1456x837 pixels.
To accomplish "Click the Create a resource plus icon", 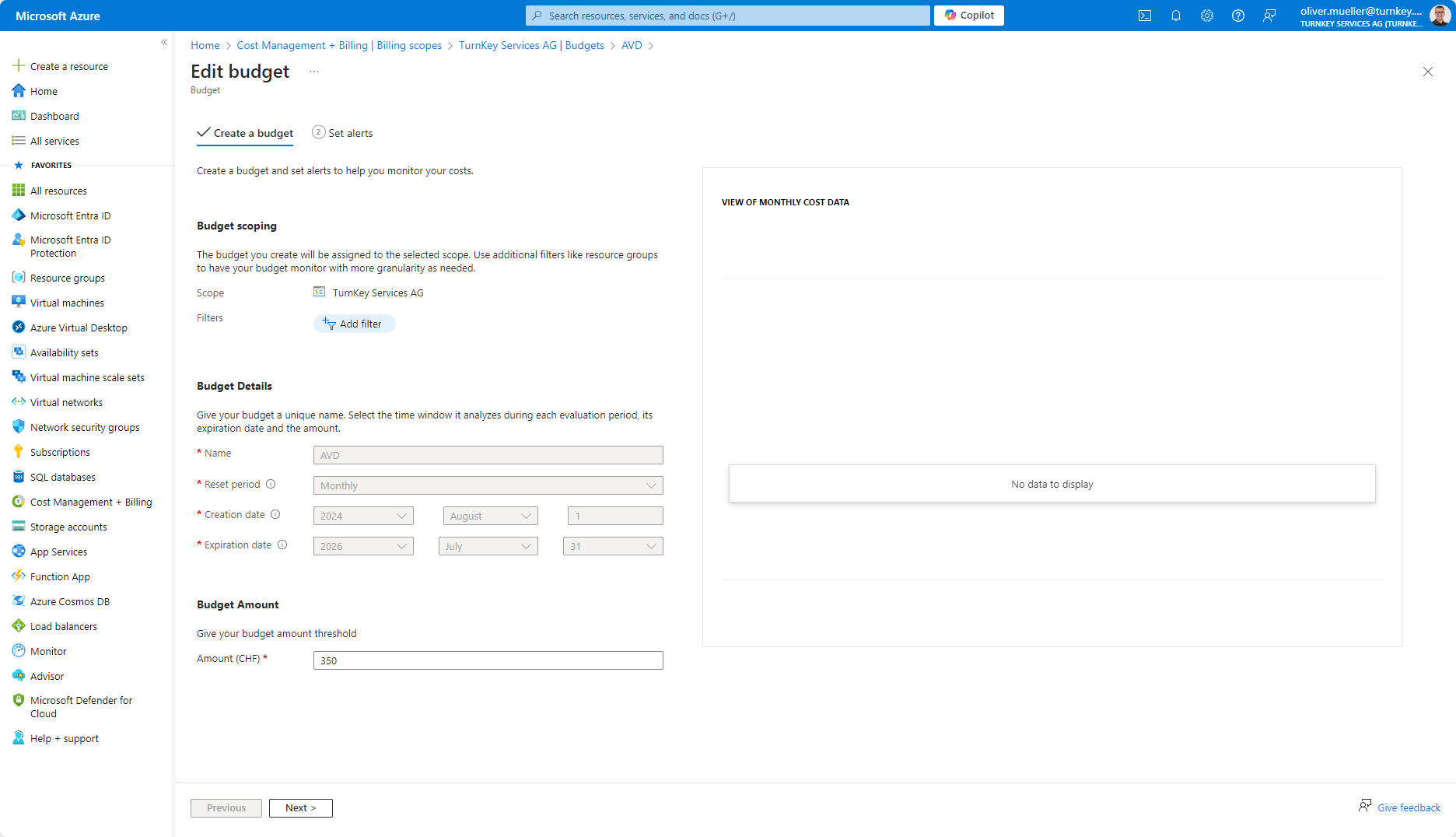I will (x=19, y=66).
